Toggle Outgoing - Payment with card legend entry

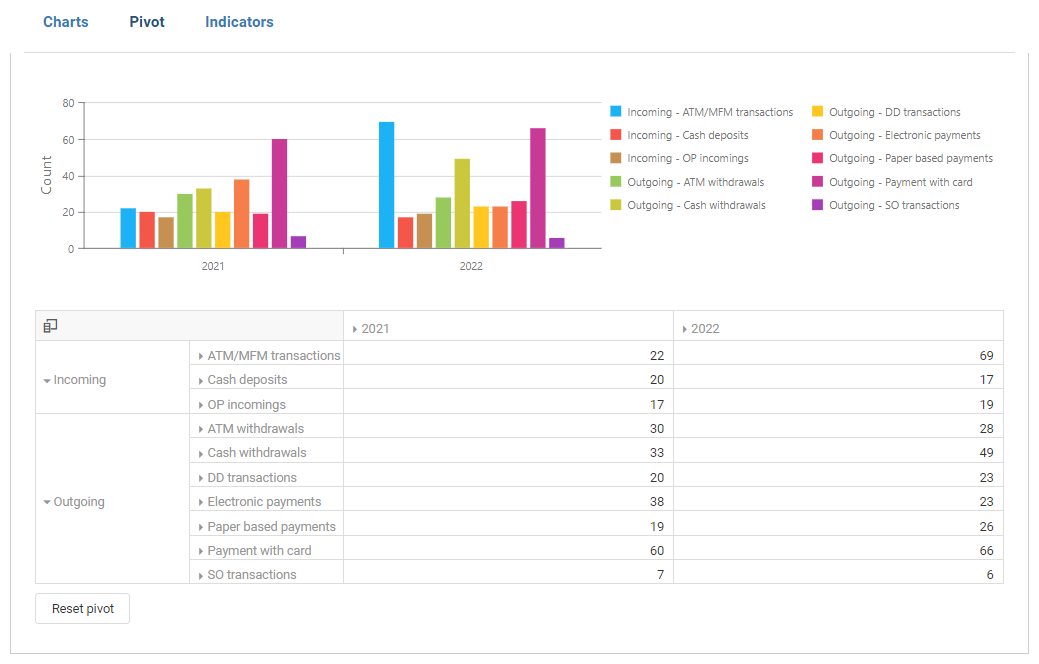coord(900,182)
